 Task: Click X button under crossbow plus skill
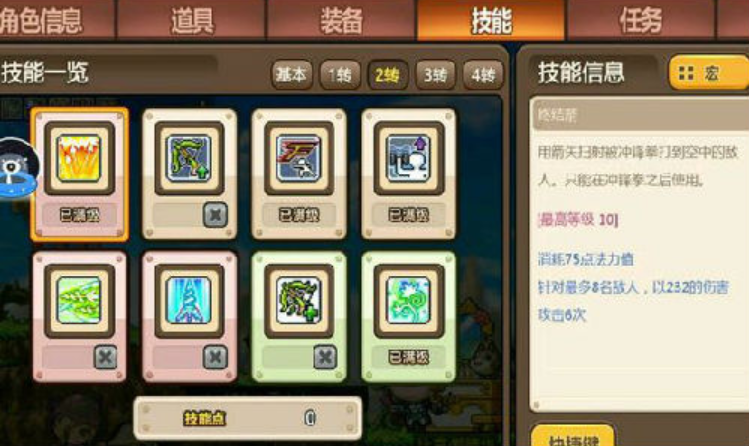(x=325, y=357)
